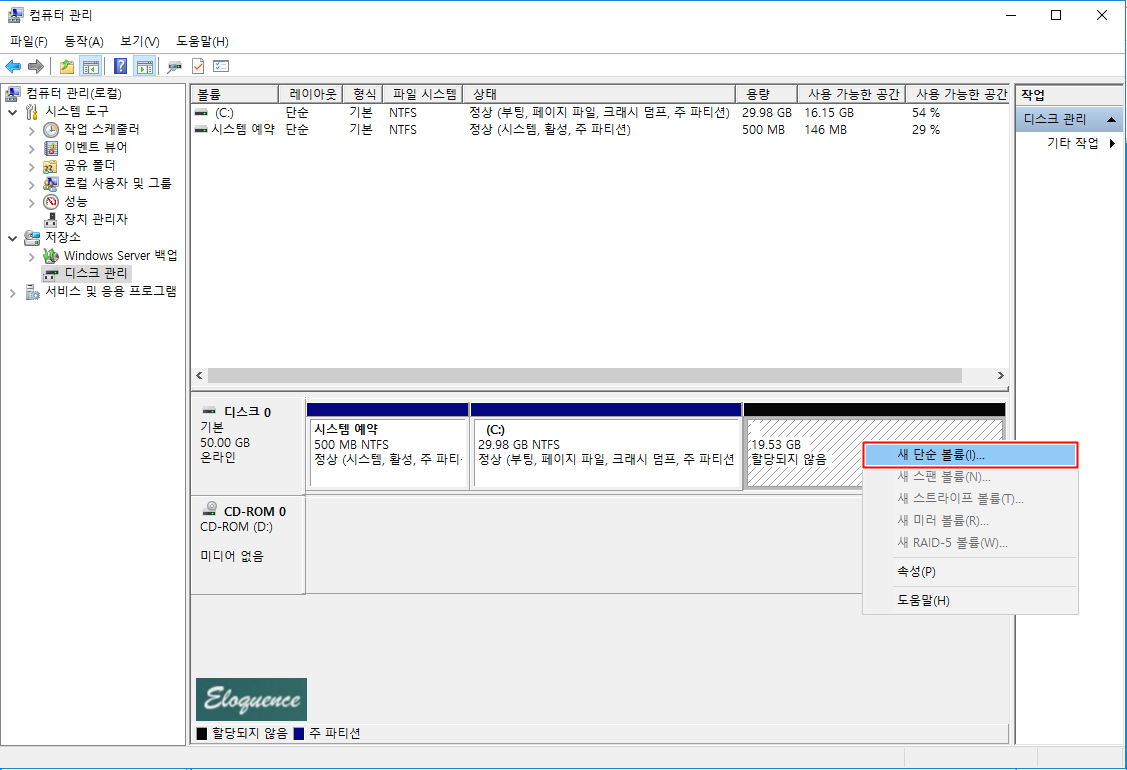Image resolution: width=1127 pixels, height=770 pixels.
Task: Open the 보기(V) menu
Action: point(139,42)
